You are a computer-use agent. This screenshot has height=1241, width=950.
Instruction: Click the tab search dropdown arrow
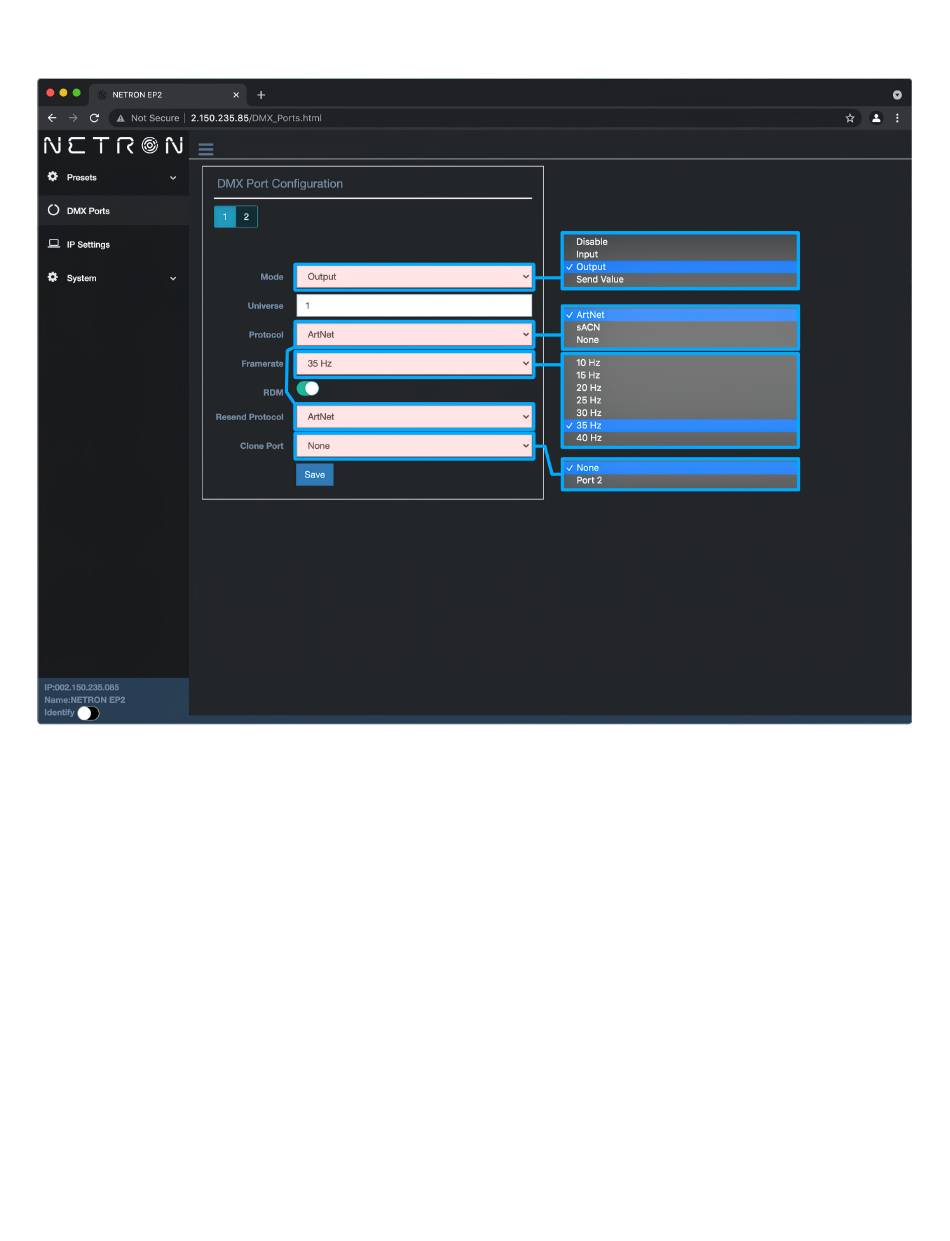tap(897, 95)
